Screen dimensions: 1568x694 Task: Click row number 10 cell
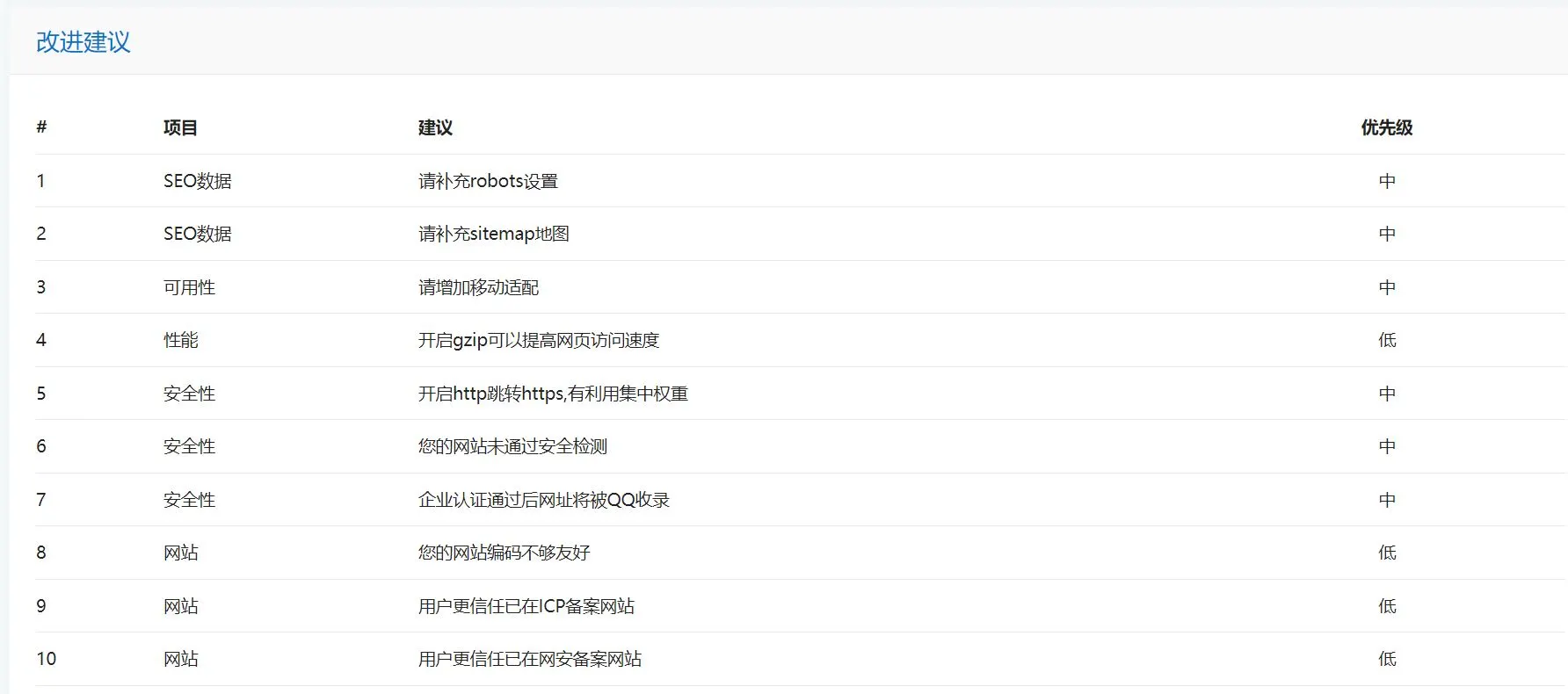click(x=47, y=659)
